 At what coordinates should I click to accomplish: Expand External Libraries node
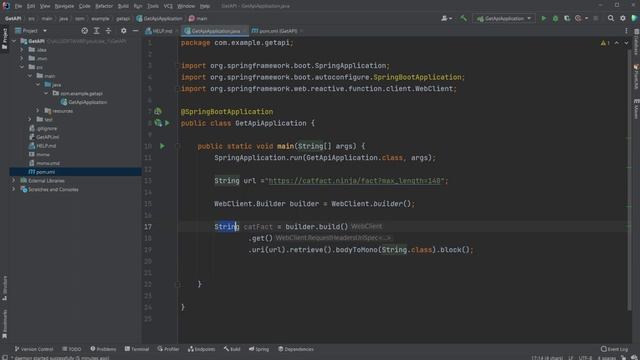(14, 180)
